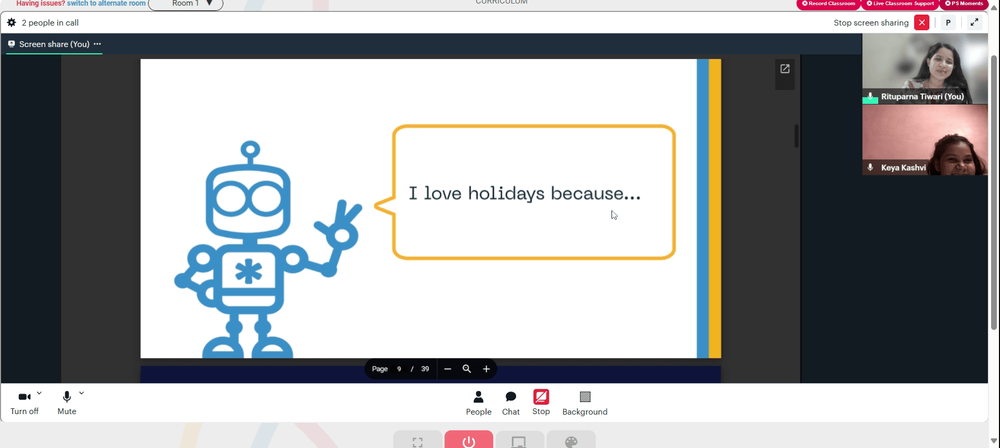Image resolution: width=1000 pixels, height=448 pixels.
Task: Expand microphone options chevron
Action: [x=81, y=393]
